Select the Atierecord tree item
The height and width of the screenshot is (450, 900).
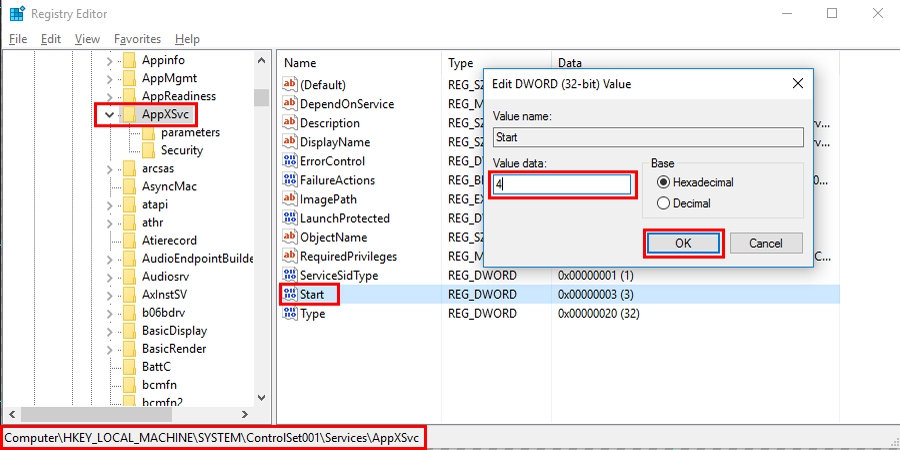169,240
